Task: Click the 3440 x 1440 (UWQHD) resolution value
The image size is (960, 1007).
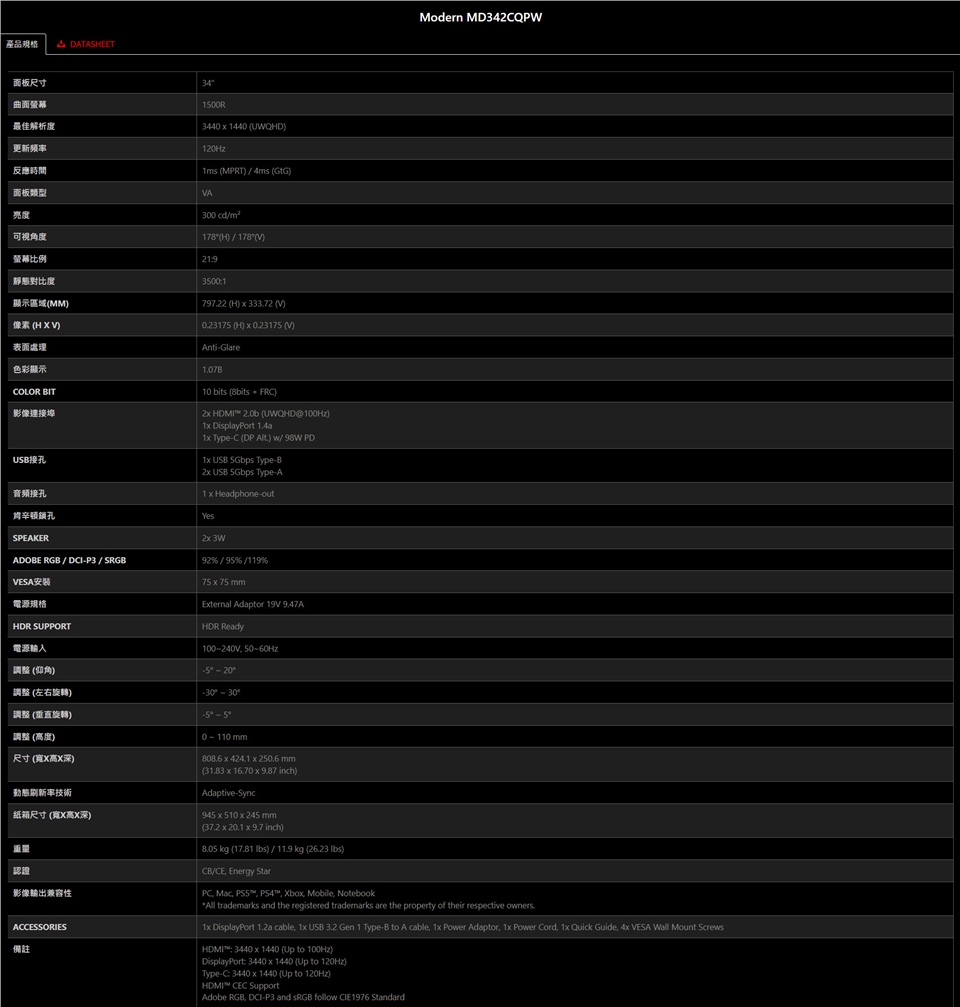Action: pos(243,126)
